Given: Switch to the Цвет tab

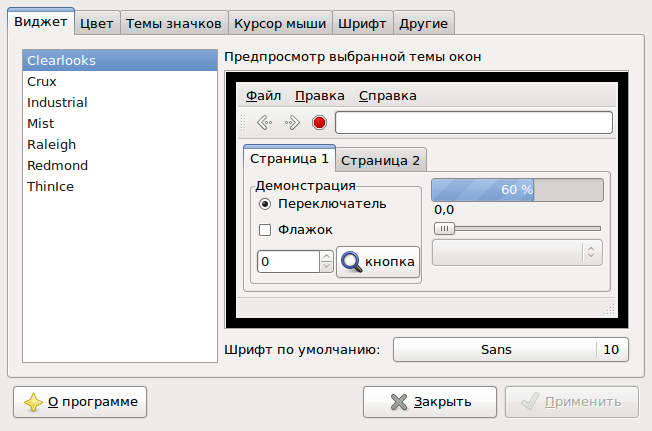Looking at the screenshot, I should 99,23.
